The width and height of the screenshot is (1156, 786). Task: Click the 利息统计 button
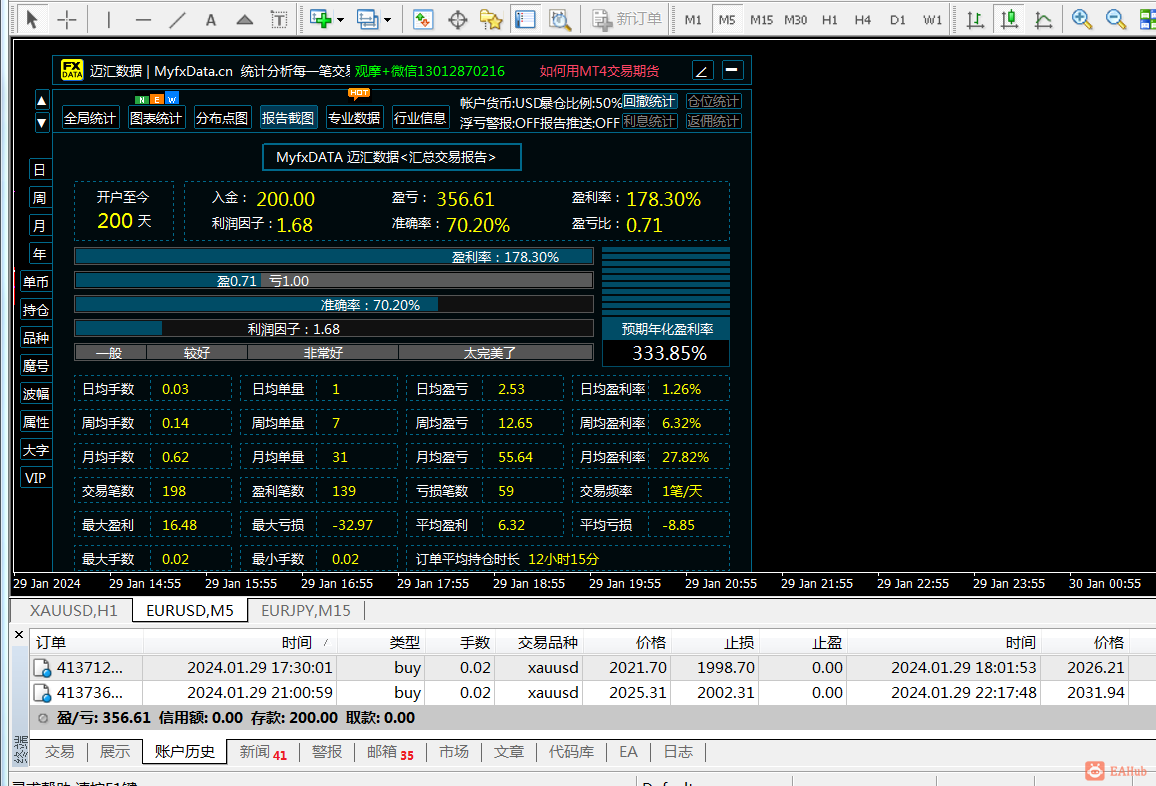click(650, 121)
